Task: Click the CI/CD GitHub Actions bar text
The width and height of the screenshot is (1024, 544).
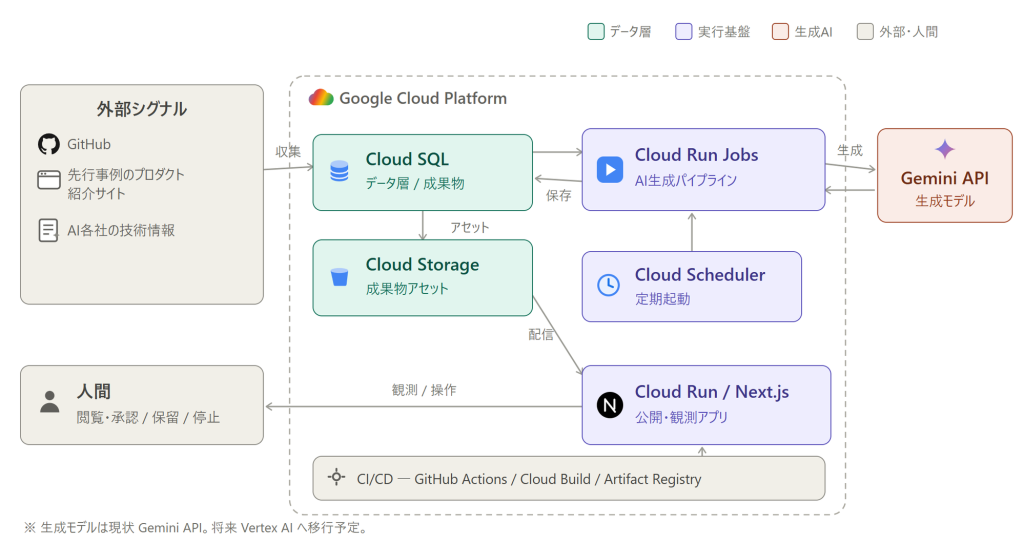Action: [529, 479]
